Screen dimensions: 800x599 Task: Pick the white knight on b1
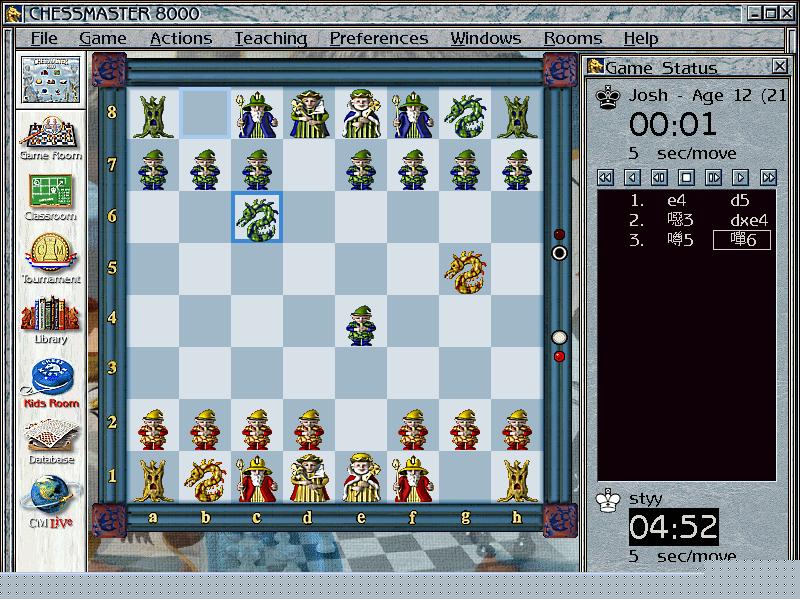(x=205, y=480)
